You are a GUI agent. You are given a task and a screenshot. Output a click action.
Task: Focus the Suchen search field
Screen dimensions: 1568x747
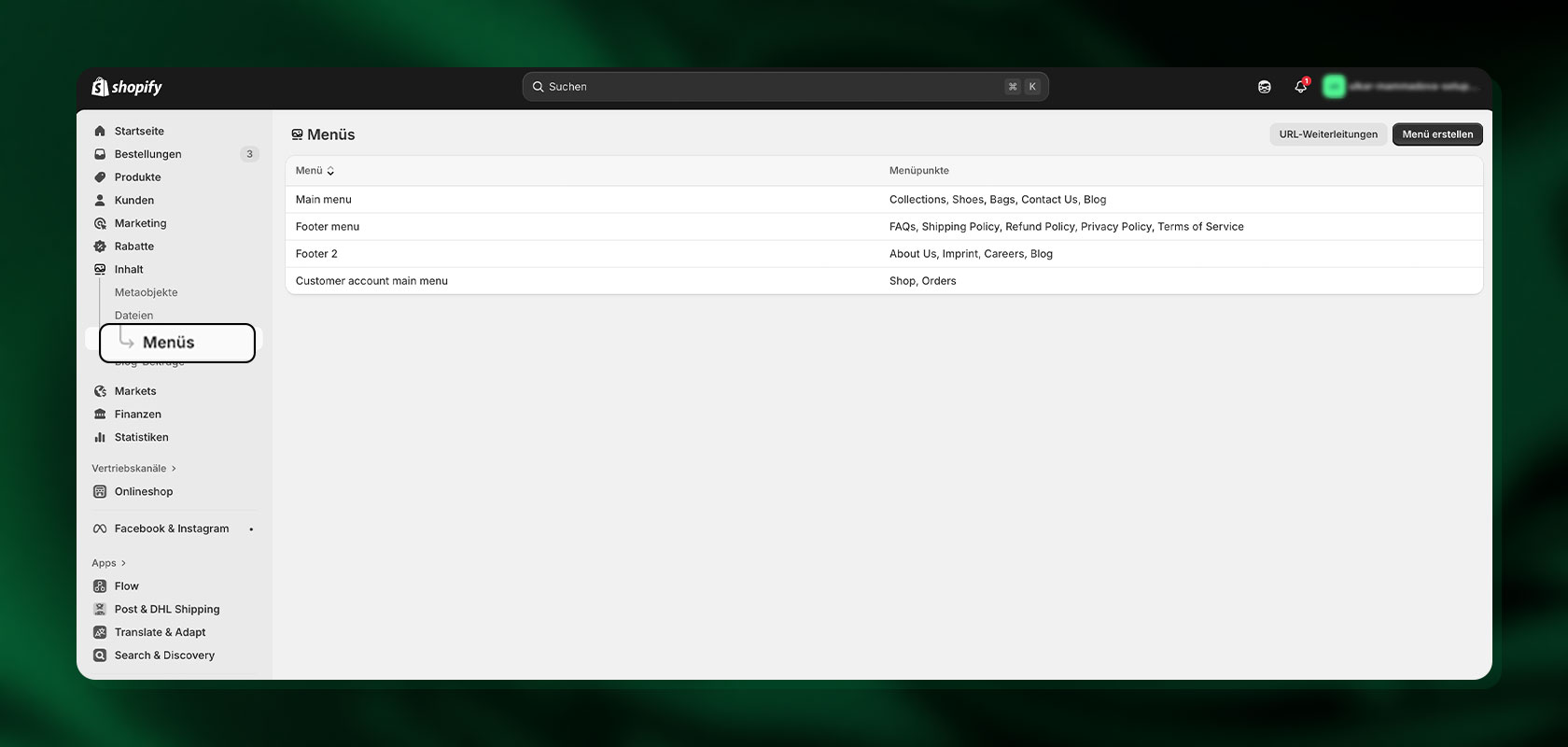pos(785,87)
